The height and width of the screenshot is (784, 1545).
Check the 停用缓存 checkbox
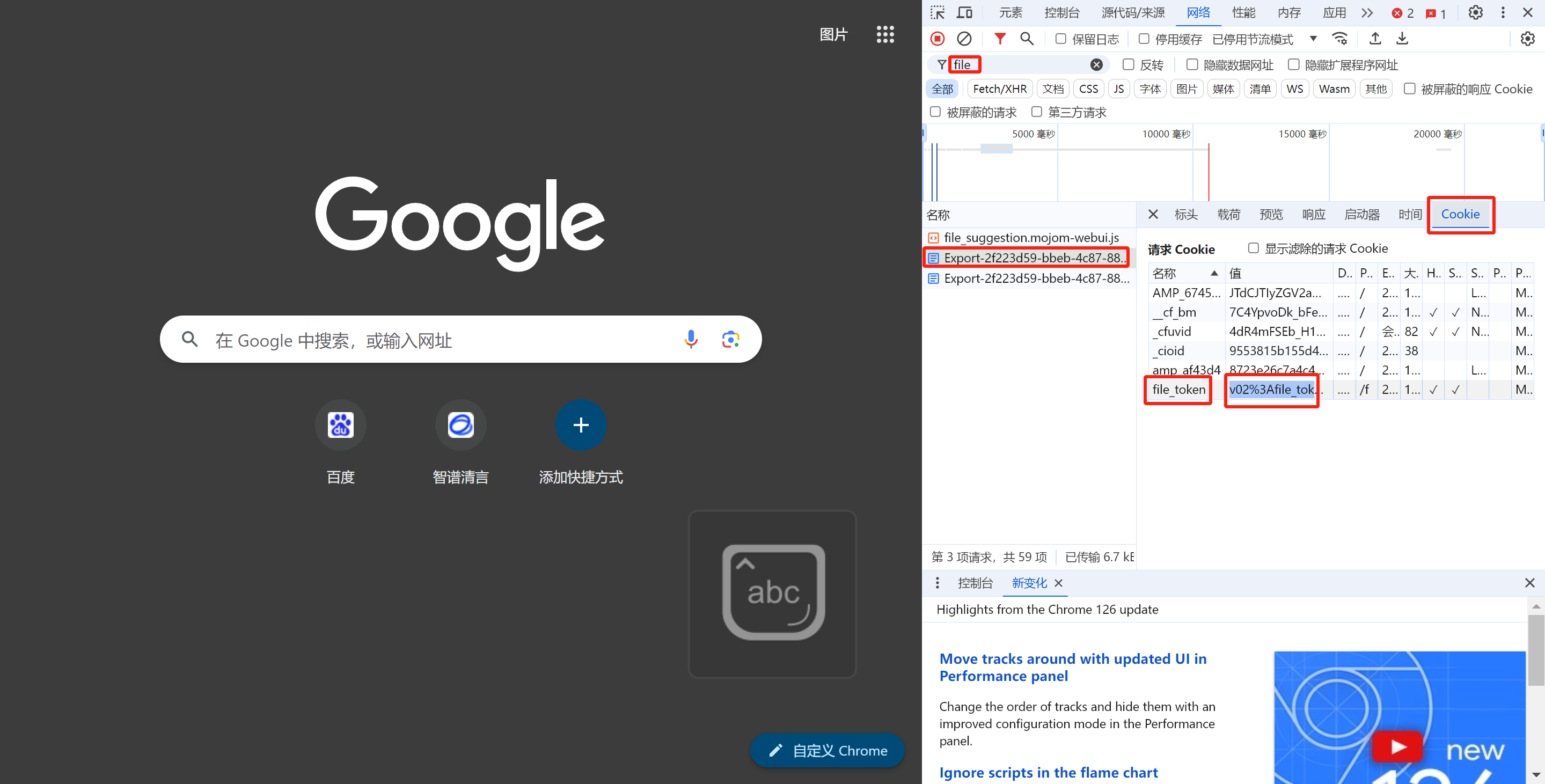point(1144,39)
